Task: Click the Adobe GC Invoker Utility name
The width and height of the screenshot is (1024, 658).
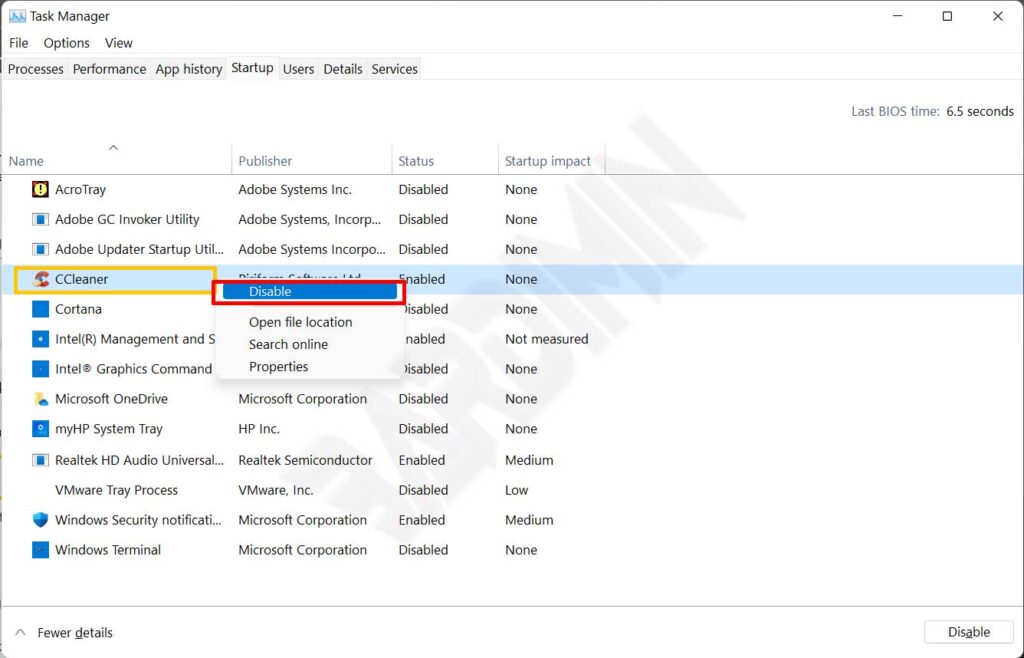Action: [x=127, y=219]
